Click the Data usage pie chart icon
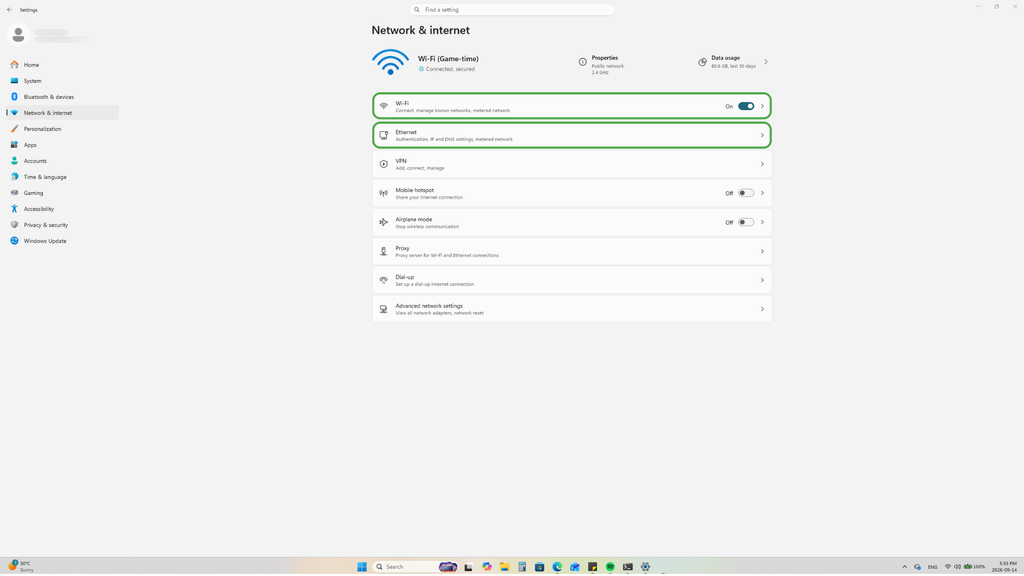Image resolution: width=1024 pixels, height=576 pixels. coord(702,62)
